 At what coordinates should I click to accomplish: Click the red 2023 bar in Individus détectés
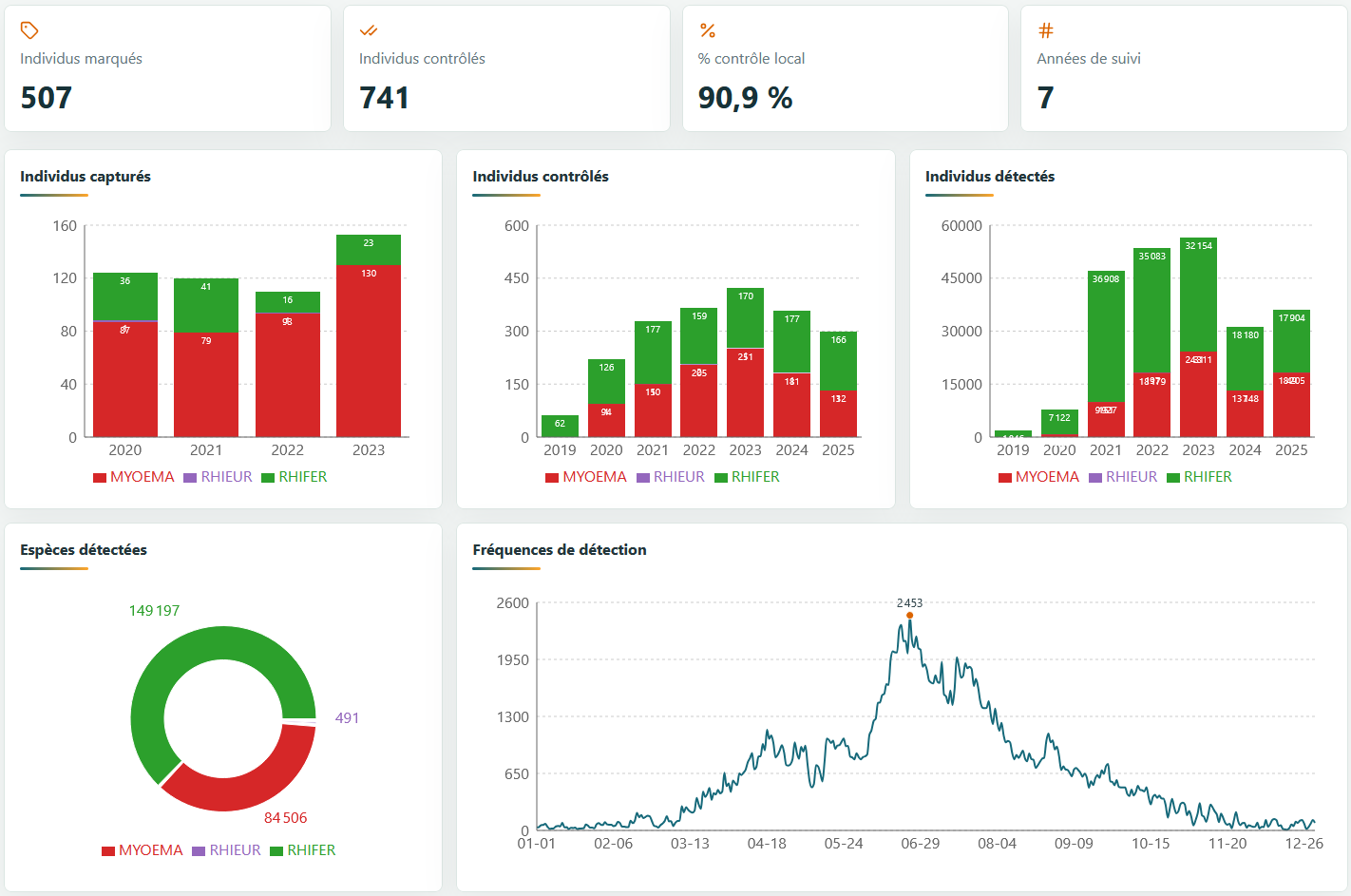click(x=1199, y=394)
